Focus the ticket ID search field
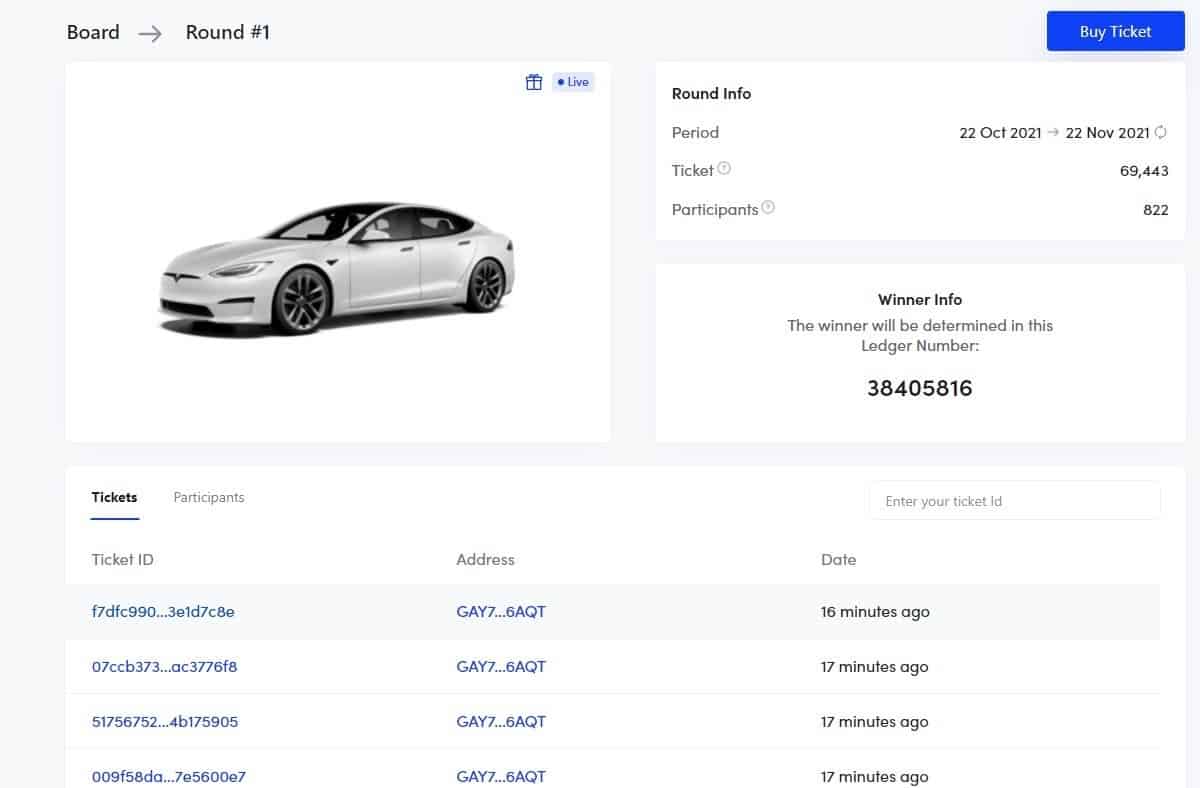 click(1014, 501)
